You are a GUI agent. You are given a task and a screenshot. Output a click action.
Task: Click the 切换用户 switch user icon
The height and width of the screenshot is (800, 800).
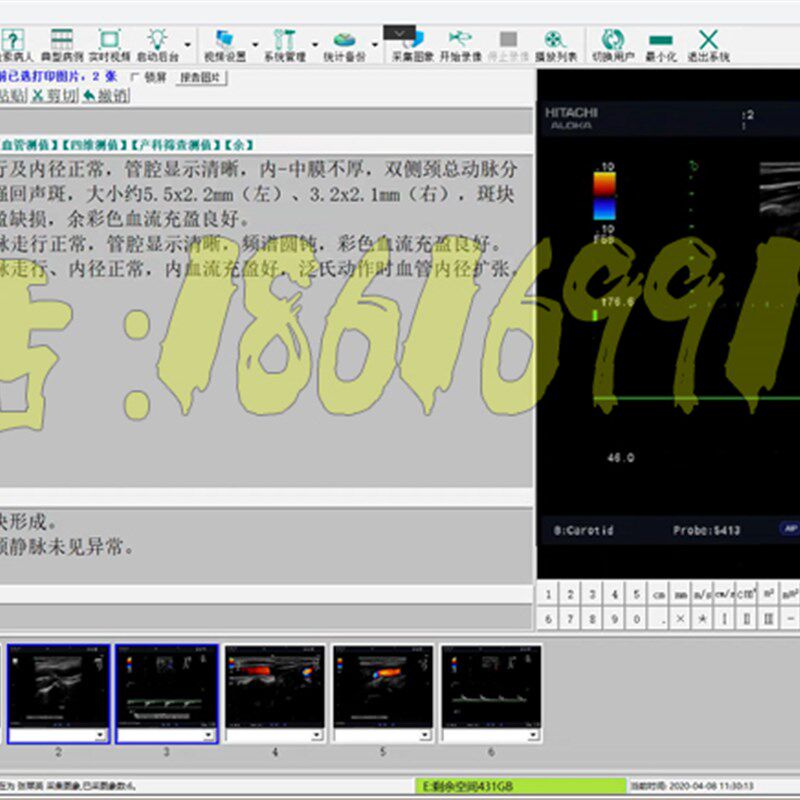click(613, 44)
